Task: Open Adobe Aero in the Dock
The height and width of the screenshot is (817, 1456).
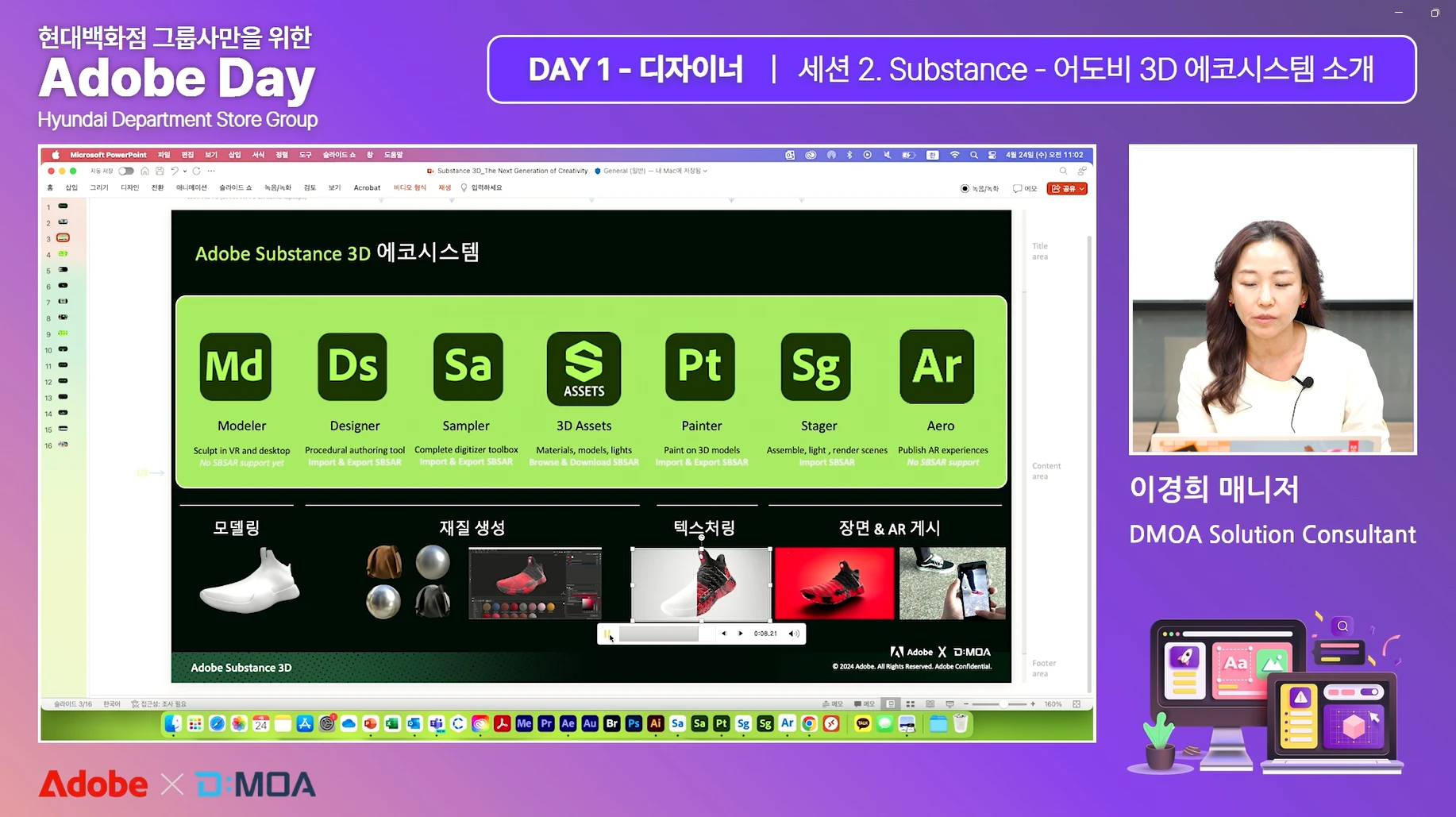Action: (787, 723)
